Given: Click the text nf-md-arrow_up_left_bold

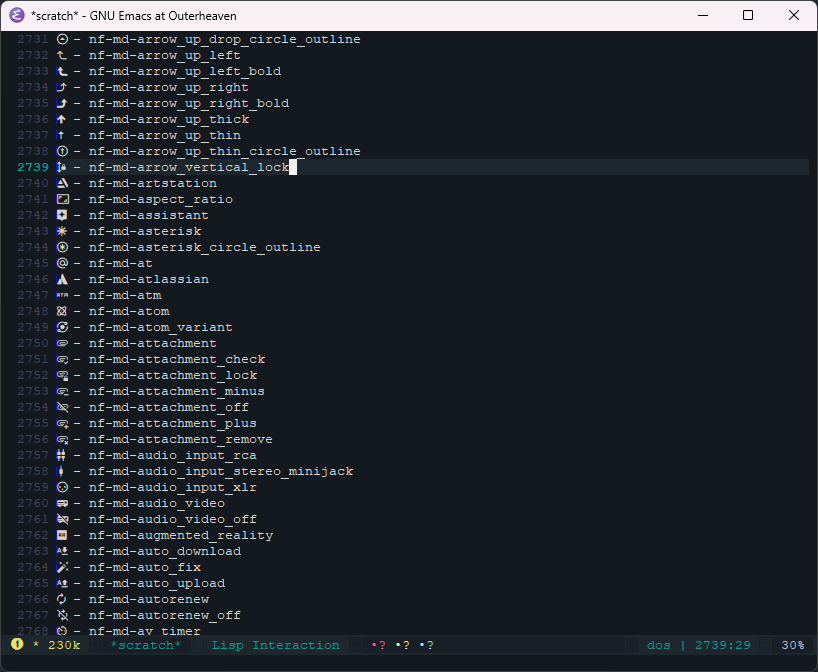Looking at the screenshot, I should [x=185, y=71].
